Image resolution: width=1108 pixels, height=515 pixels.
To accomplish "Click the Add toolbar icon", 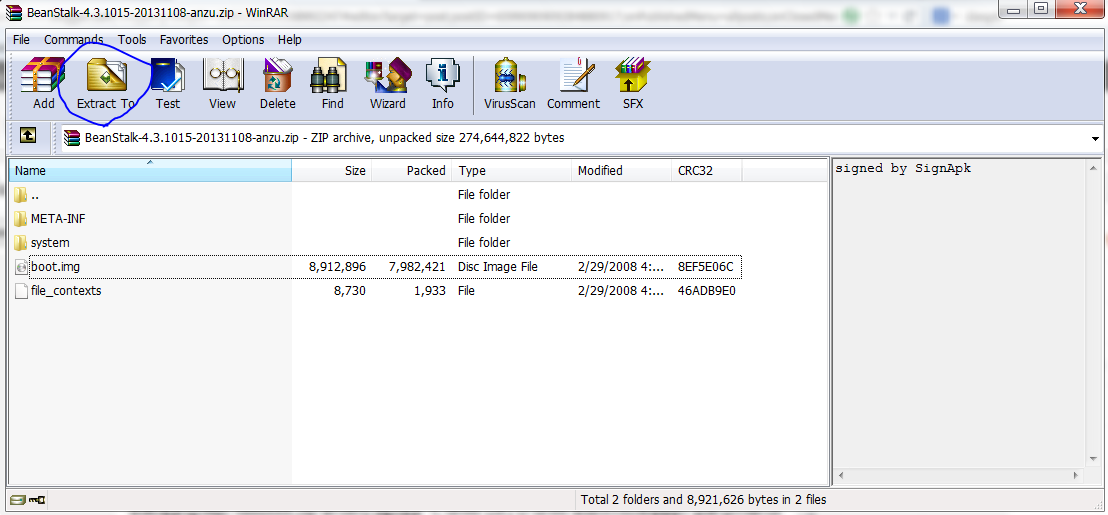I will 43,76.
